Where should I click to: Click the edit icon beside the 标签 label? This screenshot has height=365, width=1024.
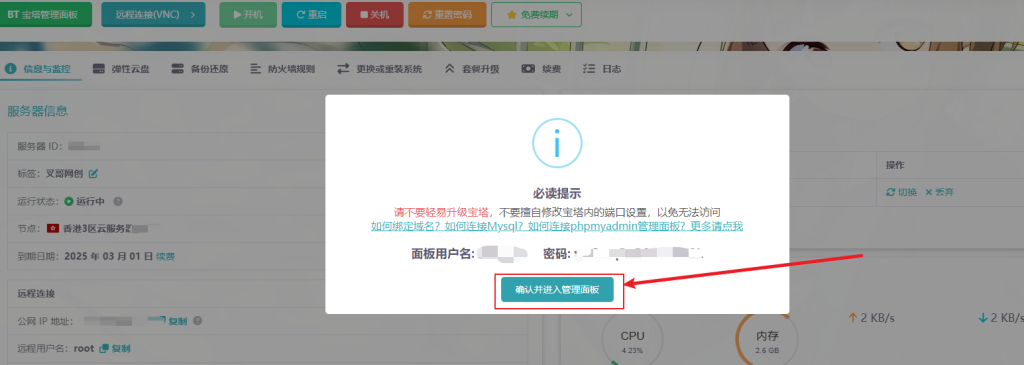[93, 174]
